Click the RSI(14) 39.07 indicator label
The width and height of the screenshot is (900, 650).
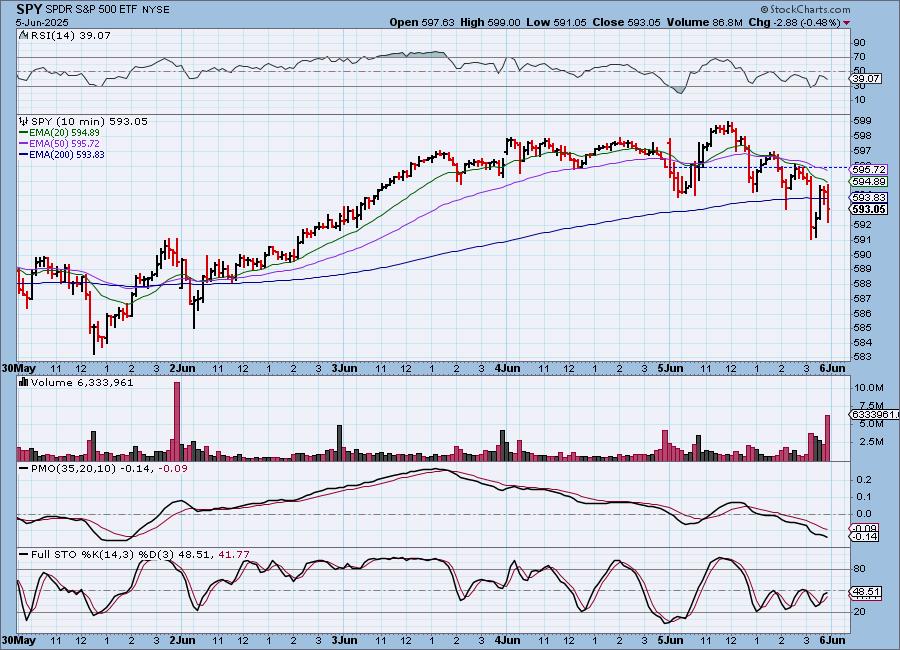pos(71,36)
